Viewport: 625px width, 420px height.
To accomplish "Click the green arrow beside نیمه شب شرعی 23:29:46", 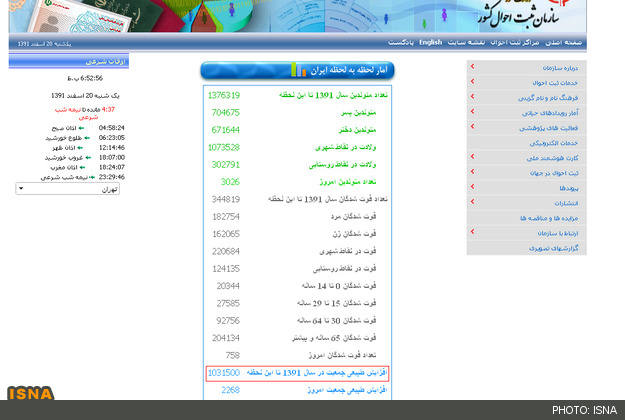I will 92,177.
